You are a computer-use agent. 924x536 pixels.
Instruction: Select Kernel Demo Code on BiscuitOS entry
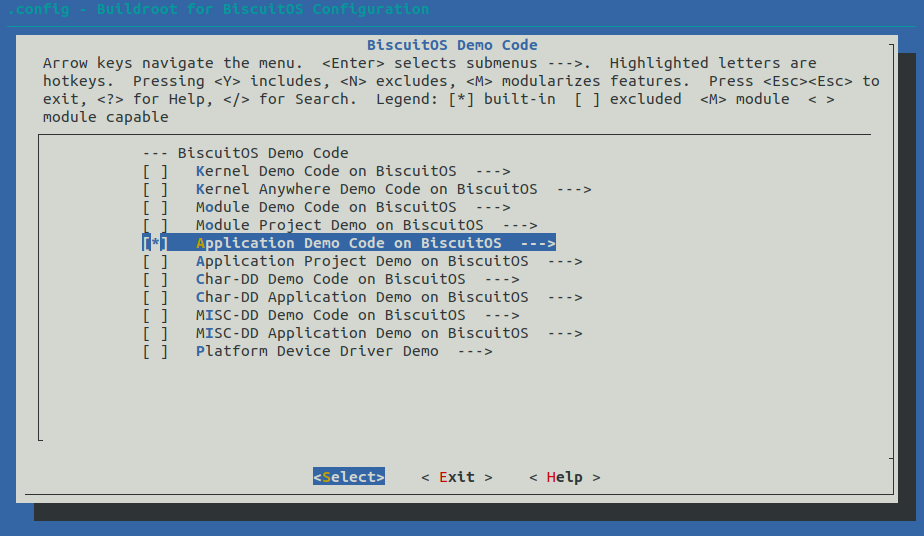(x=326, y=171)
